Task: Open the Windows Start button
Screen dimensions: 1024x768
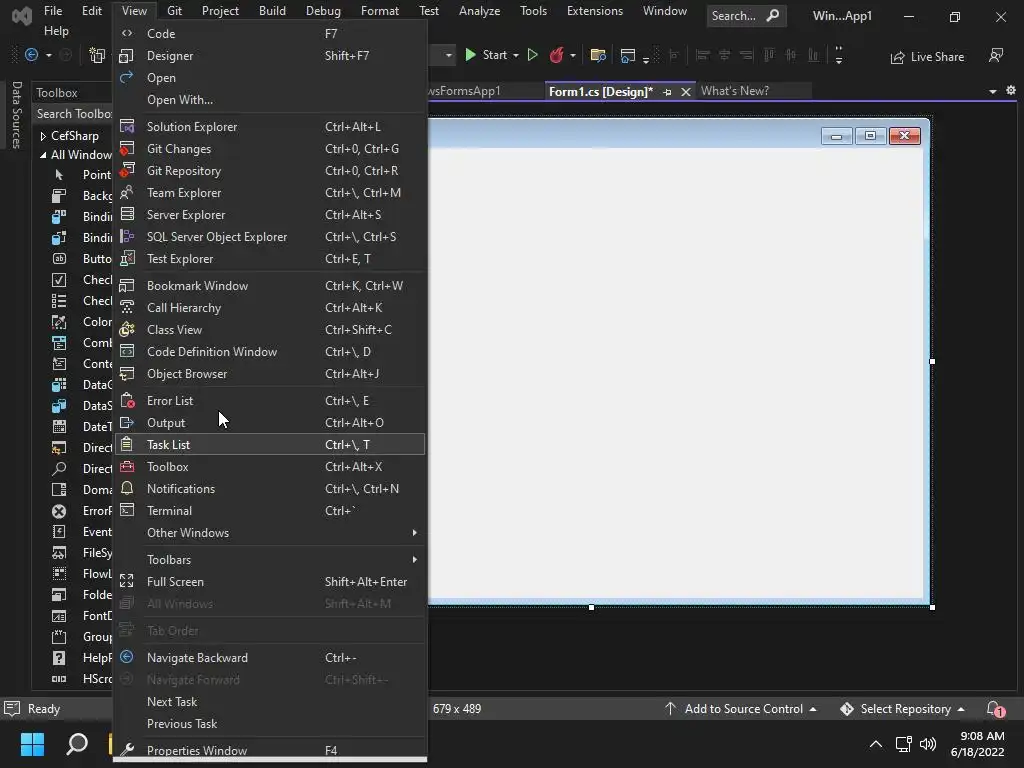Action: pyautogui.click(x=32, y=744)
